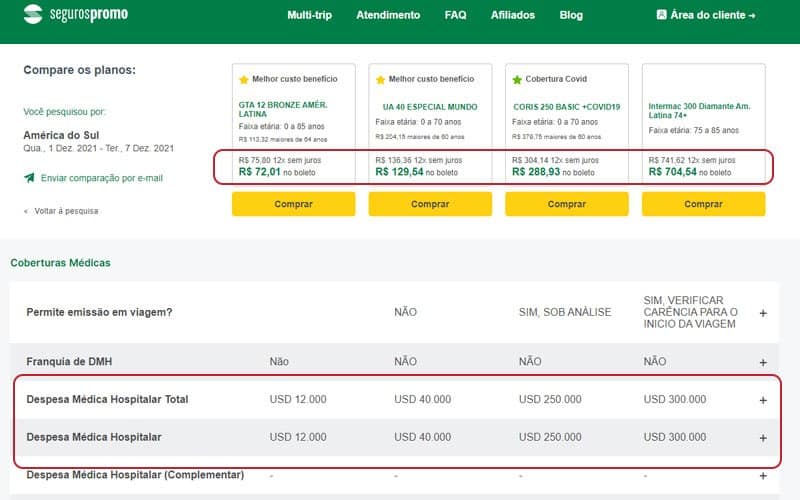Click the green star icon beside Cobertura Covid
Screen dimensions: 800x500
click(517, 80)
